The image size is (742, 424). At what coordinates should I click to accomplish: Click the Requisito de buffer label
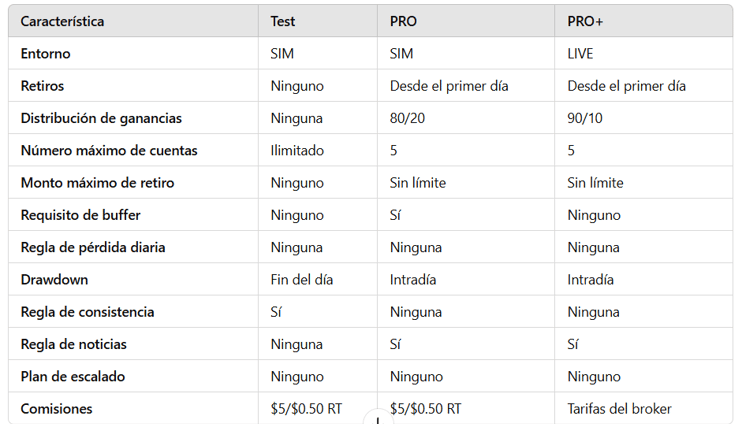[x=80, y=215]
